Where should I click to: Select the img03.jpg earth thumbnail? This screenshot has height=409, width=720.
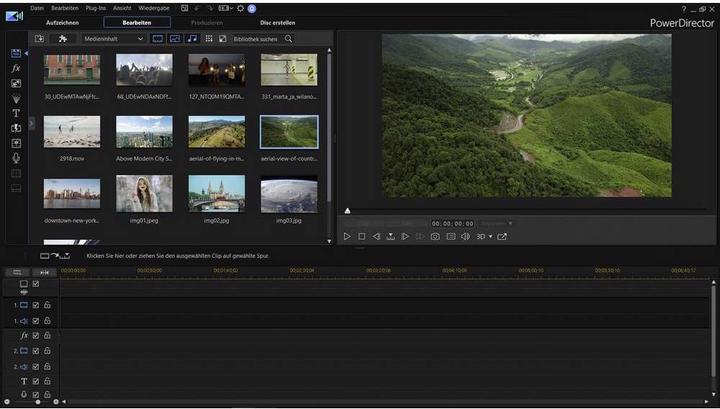point(289,194)
